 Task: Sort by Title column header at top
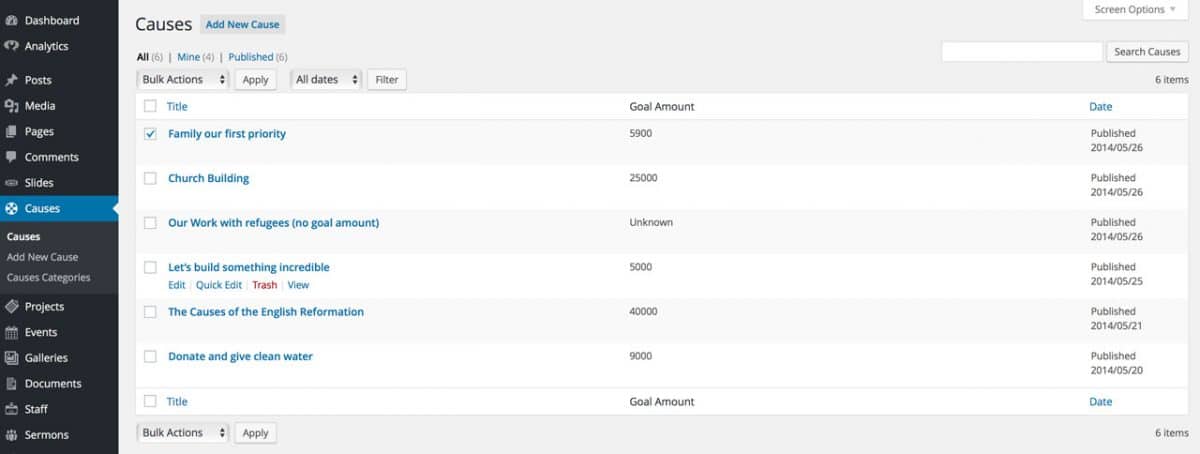pyautogui.click(x=177, y=106)
